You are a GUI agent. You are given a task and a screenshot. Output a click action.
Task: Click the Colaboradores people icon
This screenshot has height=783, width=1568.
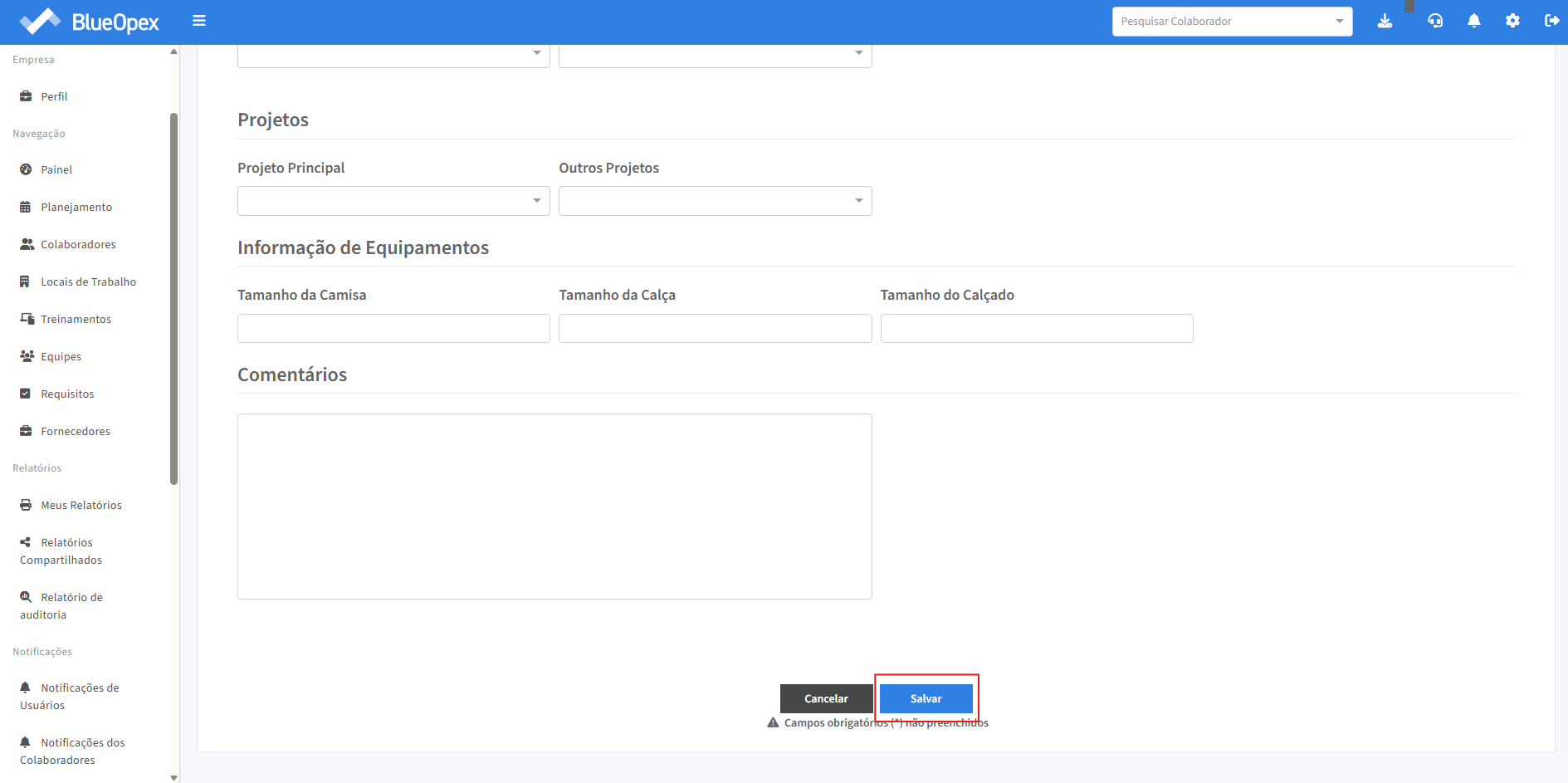point(27,244)
